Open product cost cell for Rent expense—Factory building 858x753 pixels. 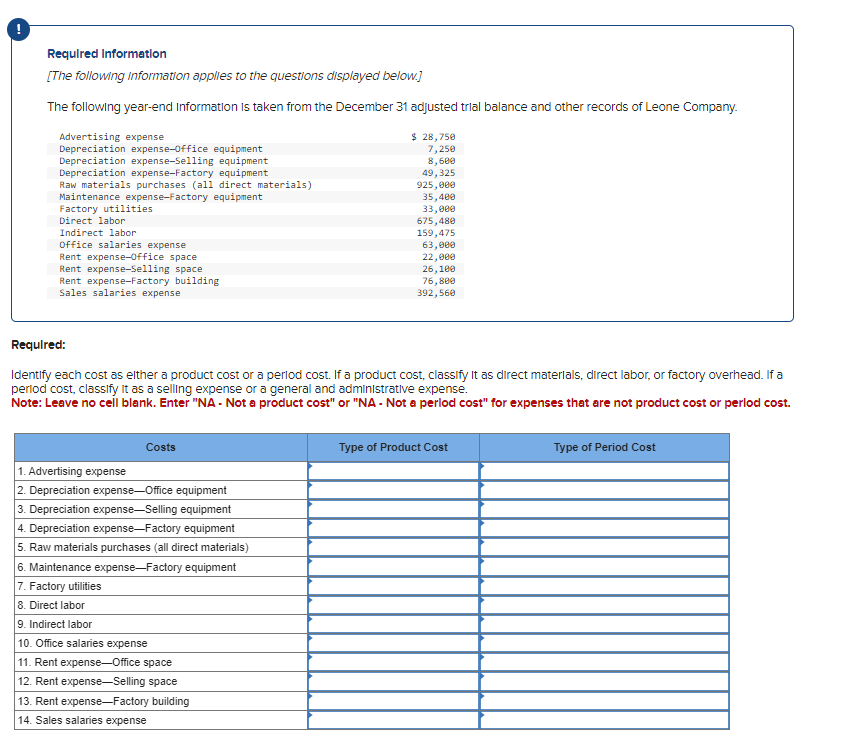click(393, 701)
